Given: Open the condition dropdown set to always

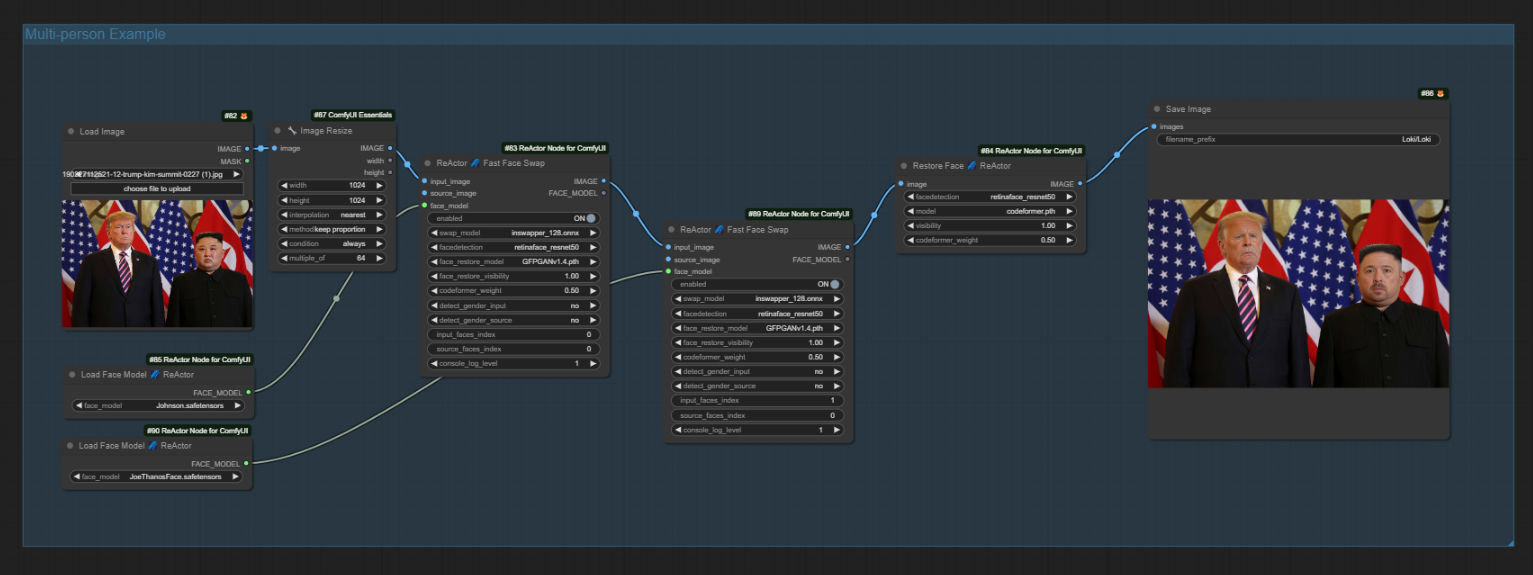Looking at the screenshot, I should point(333,243).
